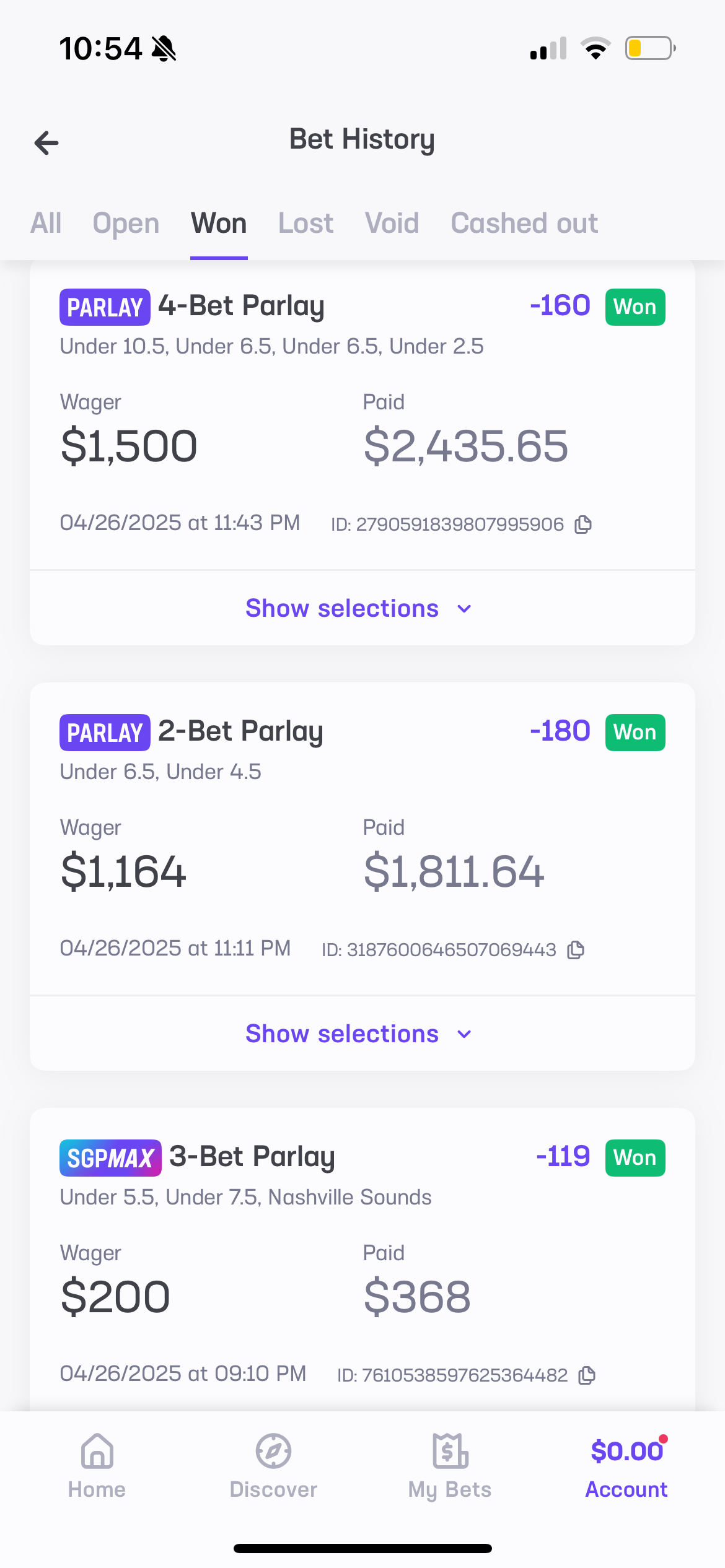Open the Discover compass icon
This screenshot has width=725, height=1568.
tap(273, 1451)
